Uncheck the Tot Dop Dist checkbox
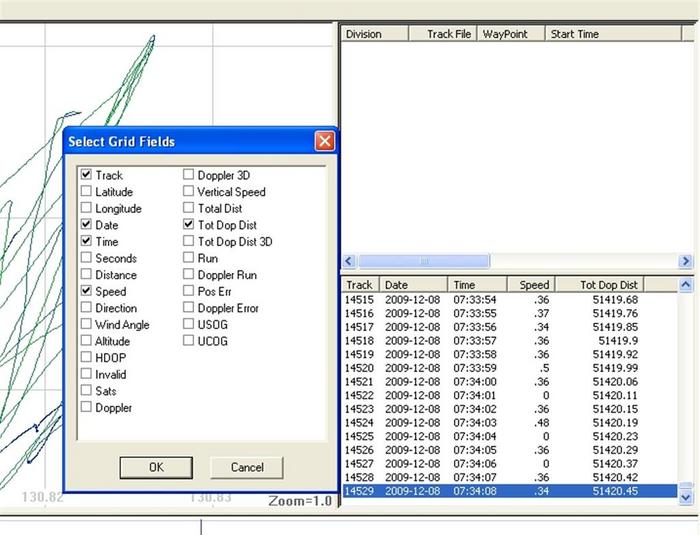This screenshot has height=535, width=700. click(x=189, y=226)
